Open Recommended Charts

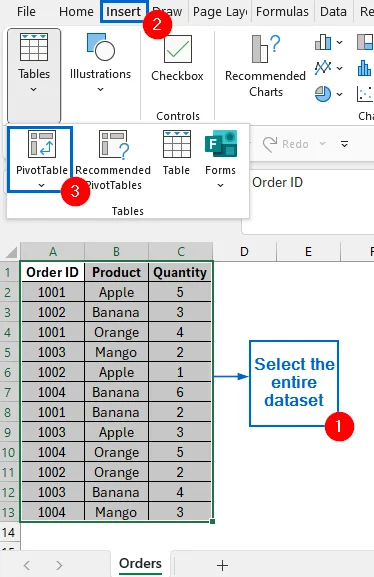click(265, 66)
